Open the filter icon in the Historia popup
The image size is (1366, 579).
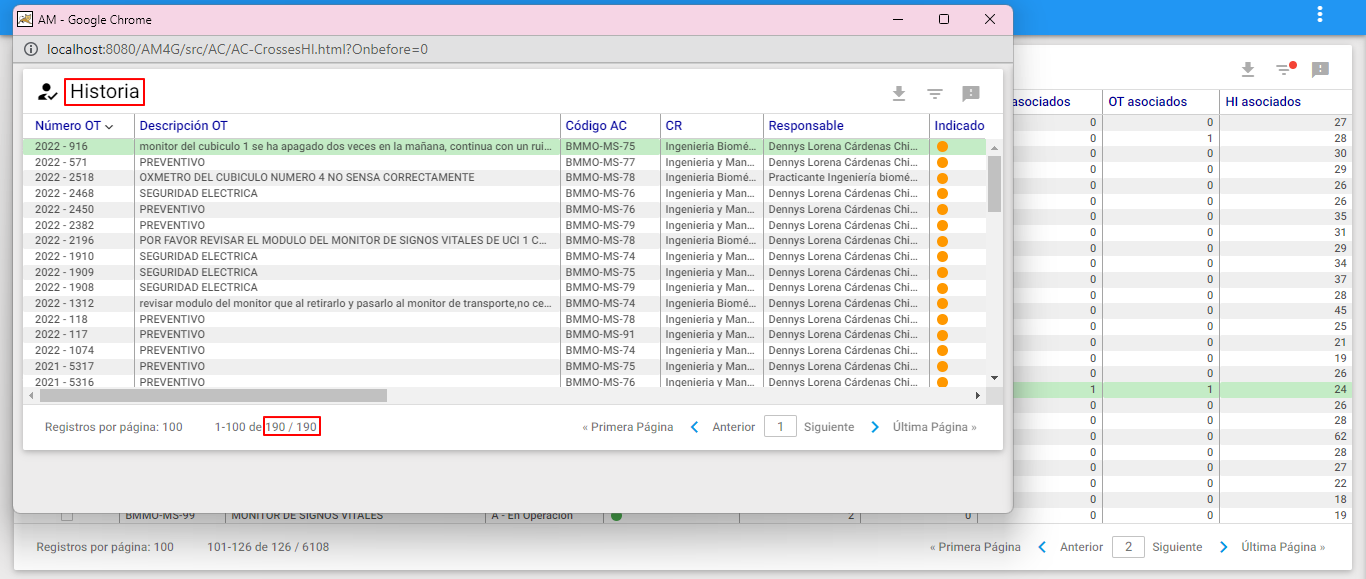(x=934, y=93)
